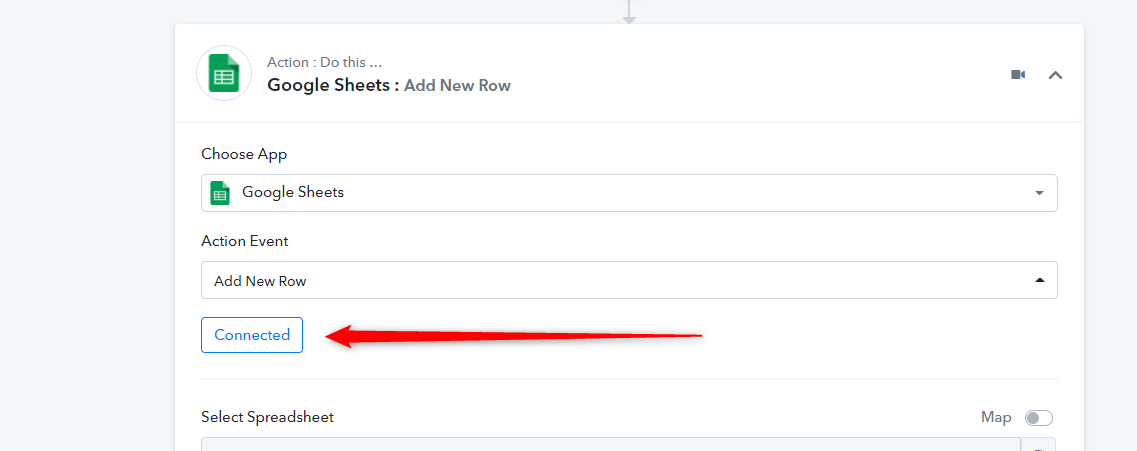
Task: Click the round Google Sheets logo in the header
Action: [224, 73]
